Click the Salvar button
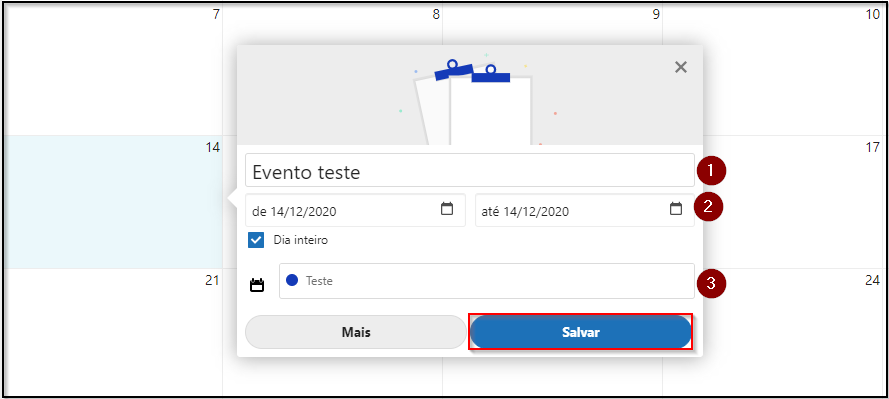This screenshot has width=889, height=399. point(581,333)
